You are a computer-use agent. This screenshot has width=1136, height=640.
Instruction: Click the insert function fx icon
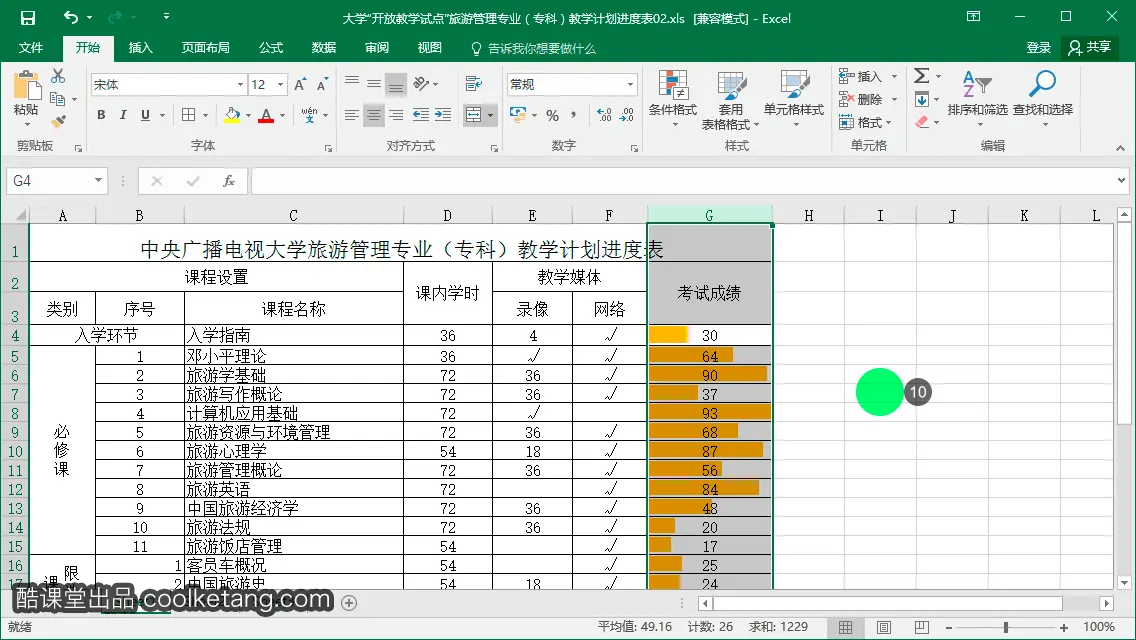[x=228, y=181]
